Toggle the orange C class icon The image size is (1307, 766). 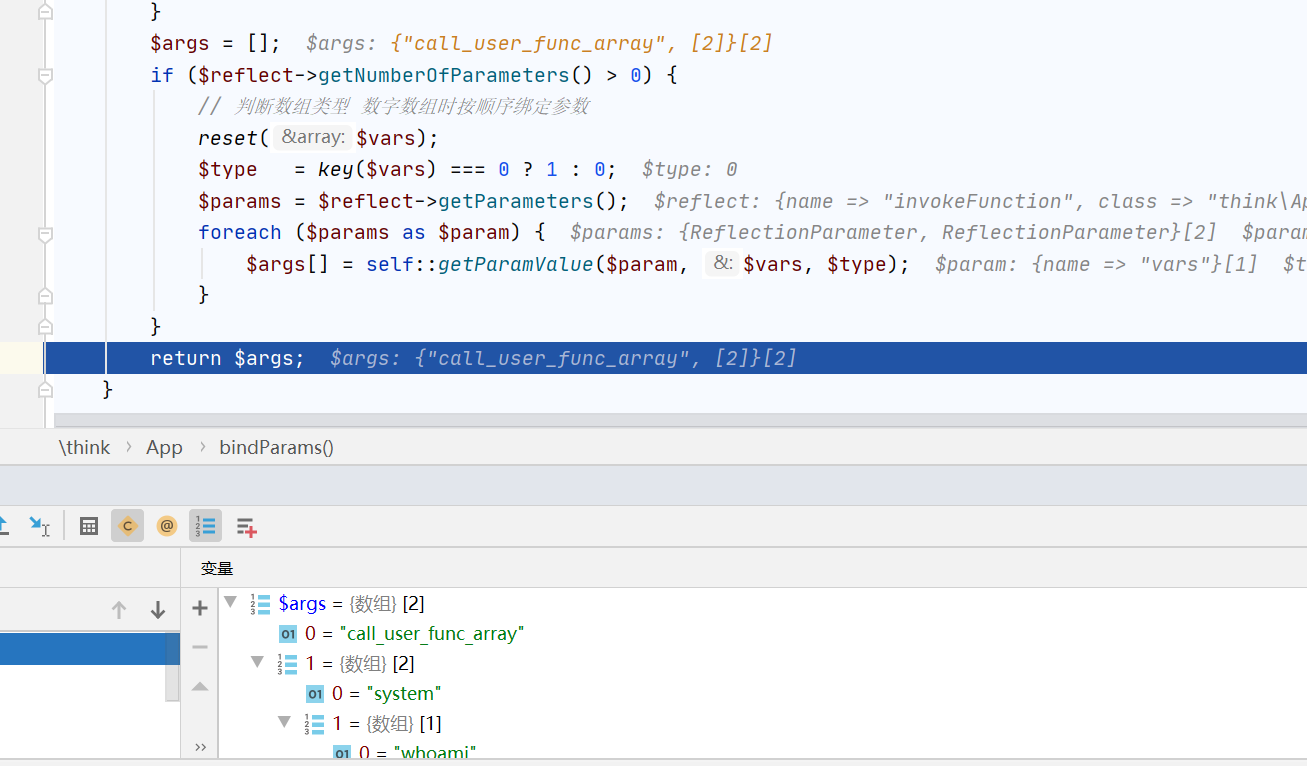(127, 525)
